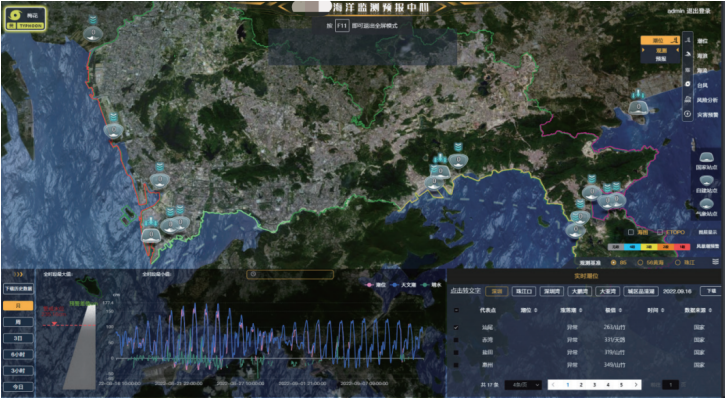
Task: Switch to the 珠江口 region tab
Action: pos(525,292)
